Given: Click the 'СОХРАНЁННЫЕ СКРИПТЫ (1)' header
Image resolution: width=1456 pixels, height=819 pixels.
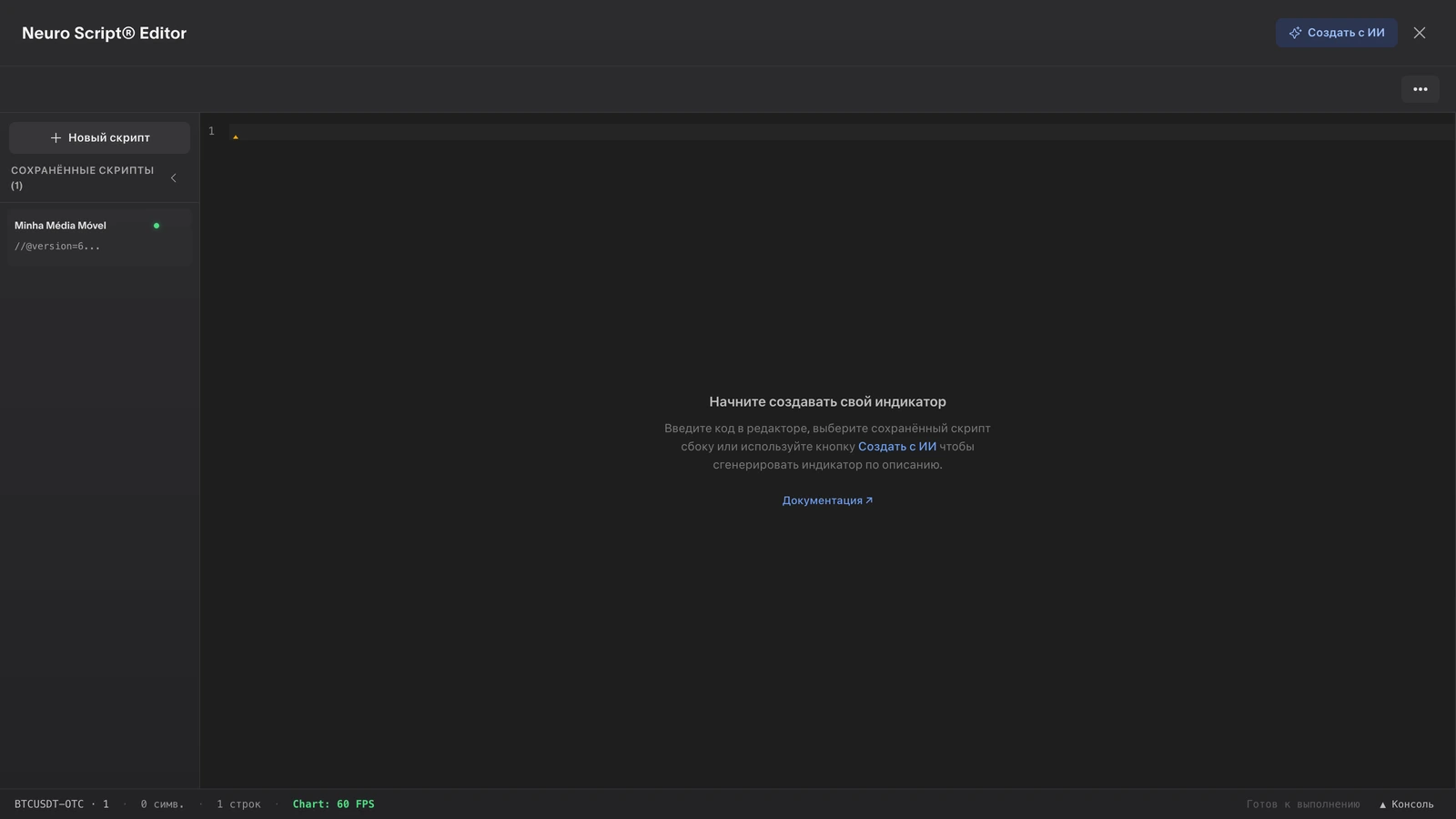Looking at the screenshot, I should coord(82,177).
